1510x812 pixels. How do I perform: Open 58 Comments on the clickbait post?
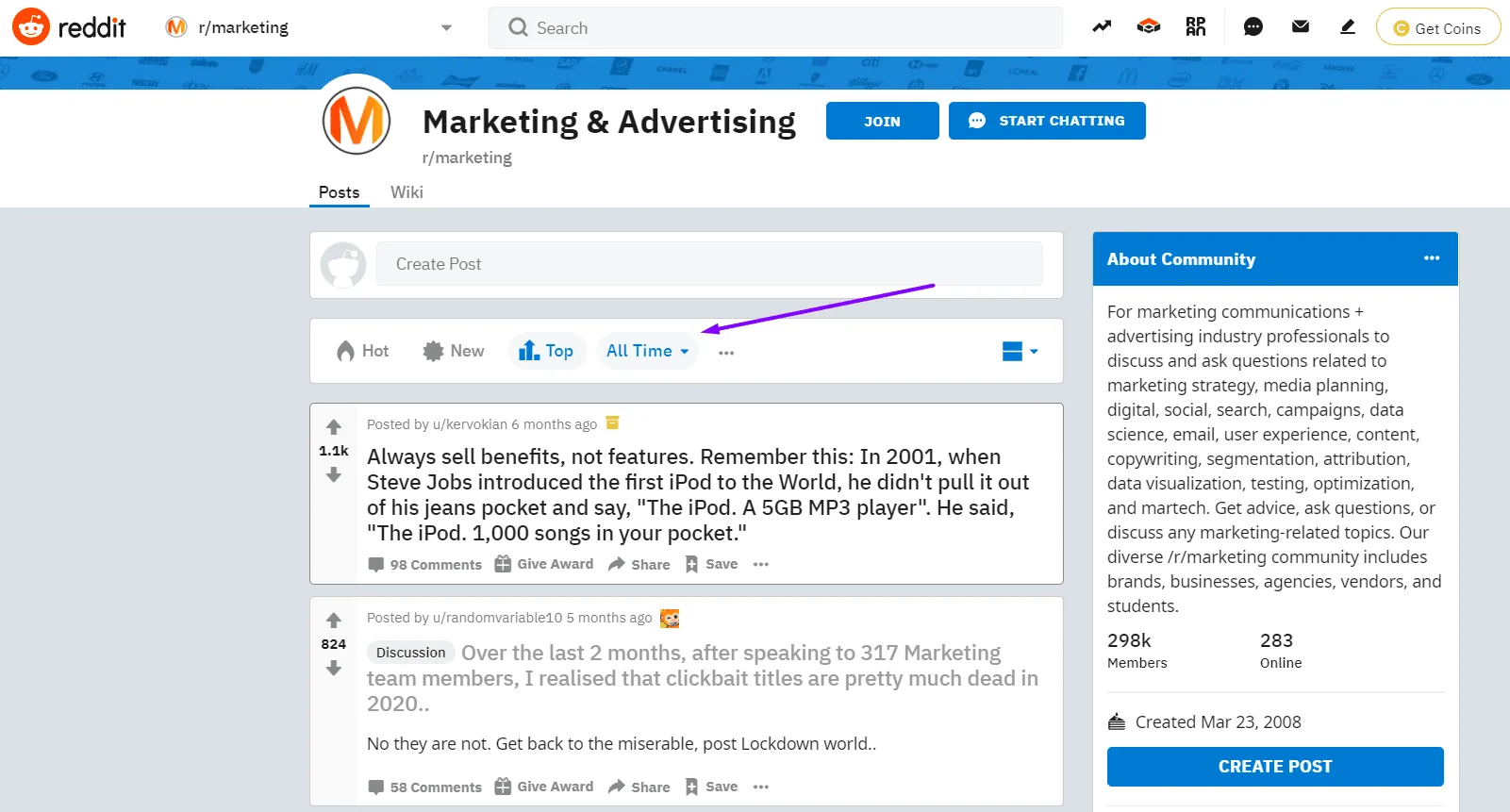click(x=424, y=787)
